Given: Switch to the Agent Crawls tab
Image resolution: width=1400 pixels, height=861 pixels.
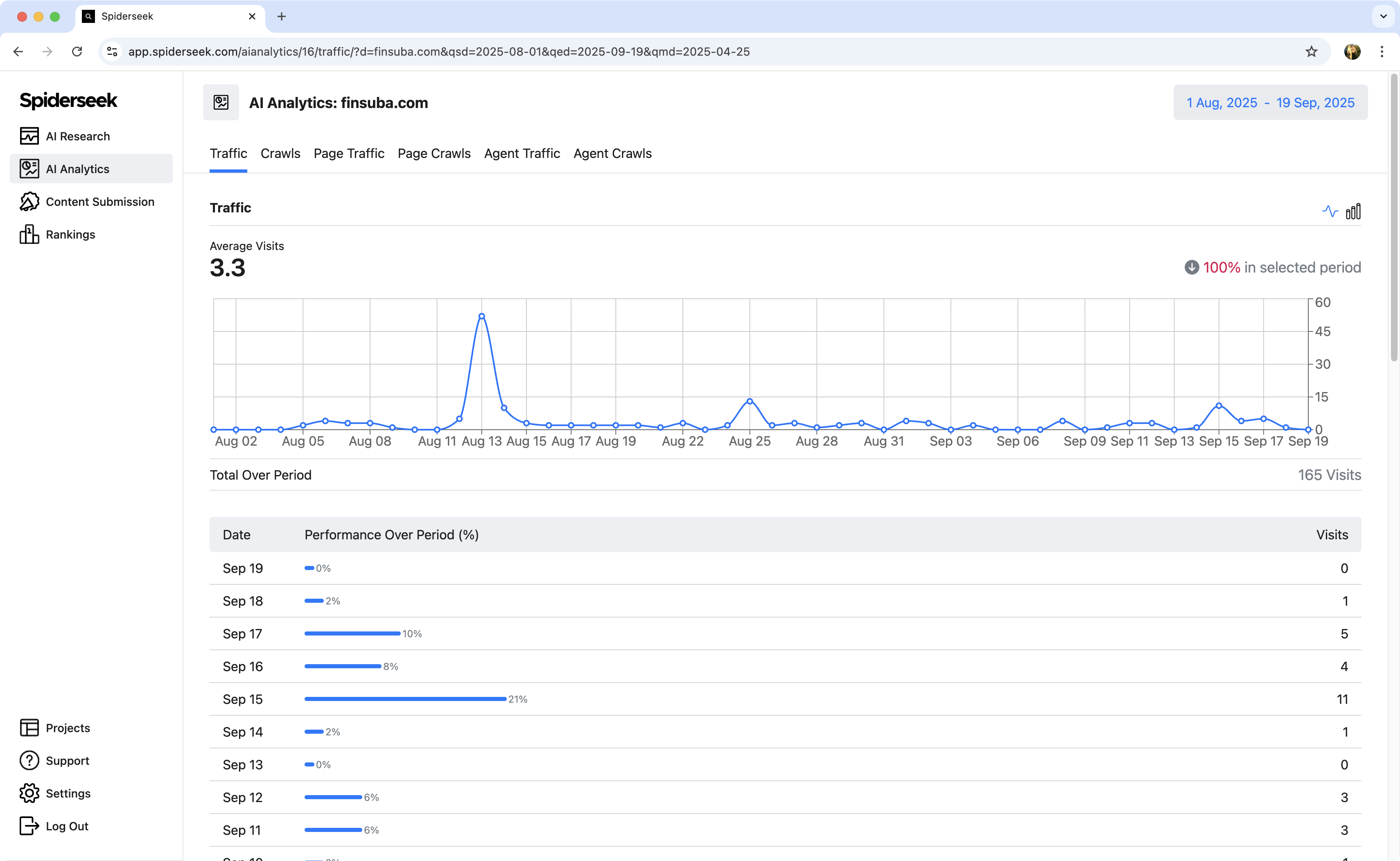Looking at the screenshot, I should (x=612, y=154).
